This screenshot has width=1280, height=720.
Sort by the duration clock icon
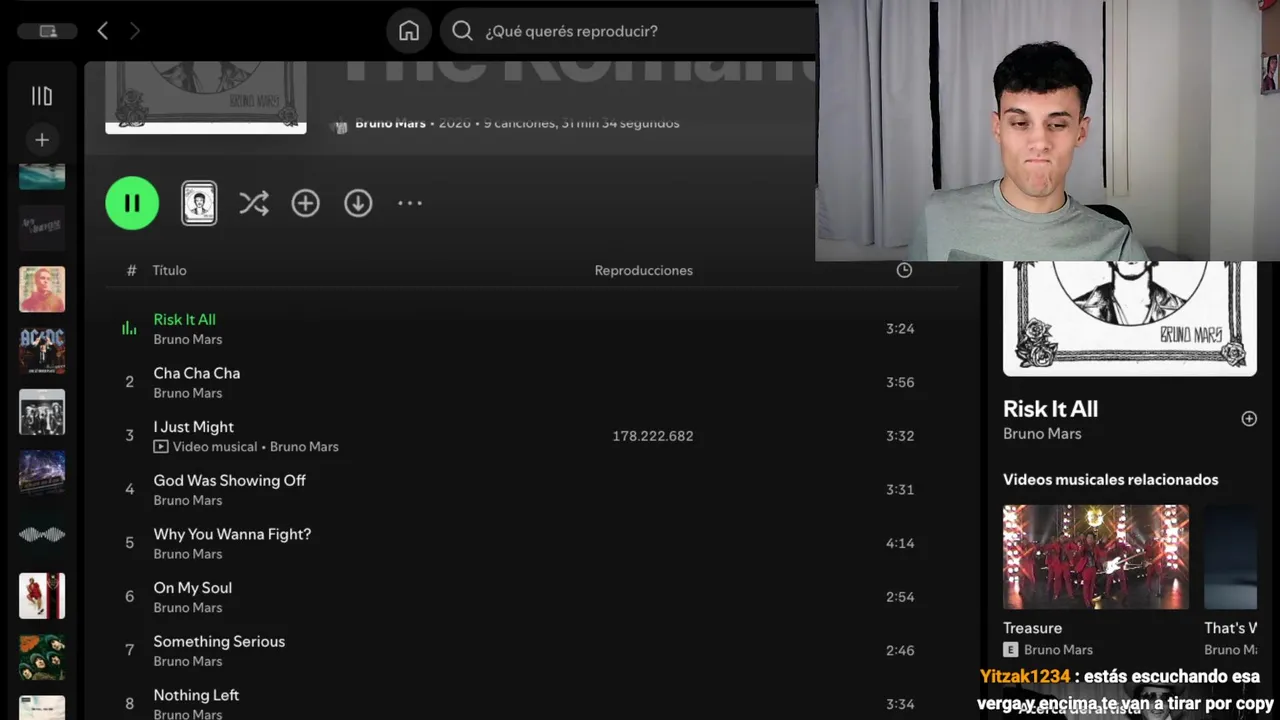[904, 270]
